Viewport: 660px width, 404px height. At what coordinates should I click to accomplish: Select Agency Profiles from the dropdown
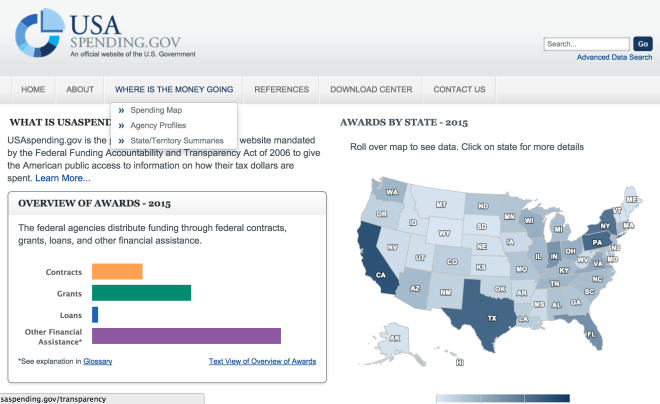tap(158, 125)
